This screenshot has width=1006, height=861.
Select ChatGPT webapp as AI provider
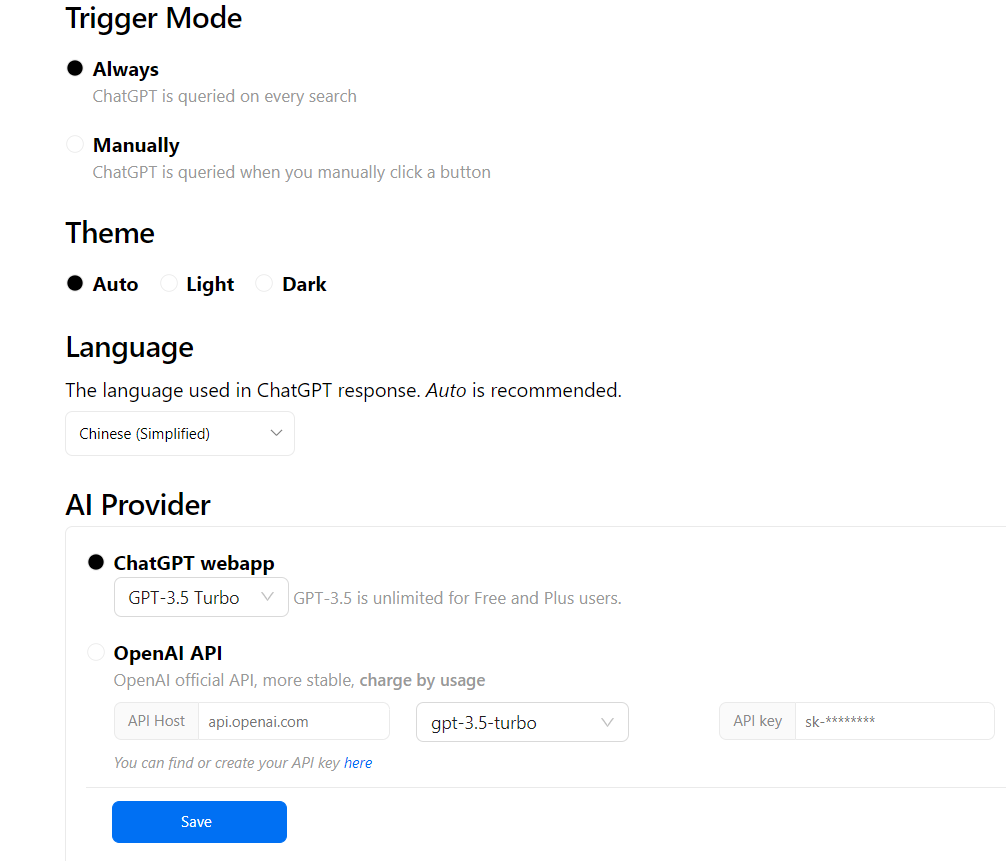point(96,562)
